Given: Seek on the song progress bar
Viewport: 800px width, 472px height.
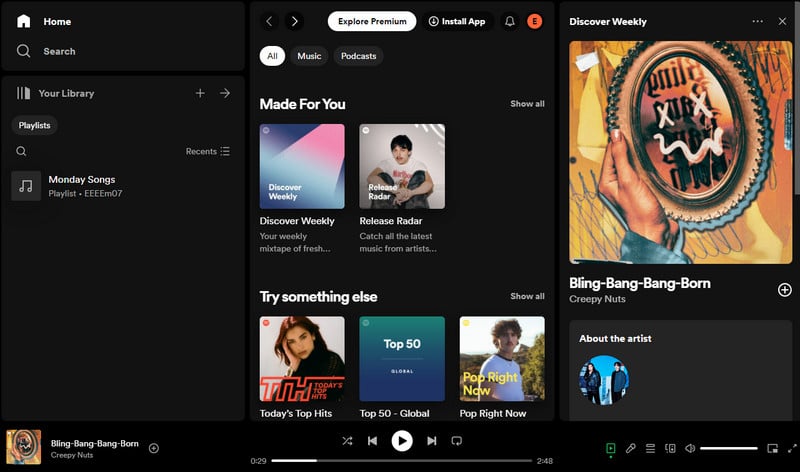Looking at the screenshot, I should coord(402,461).
